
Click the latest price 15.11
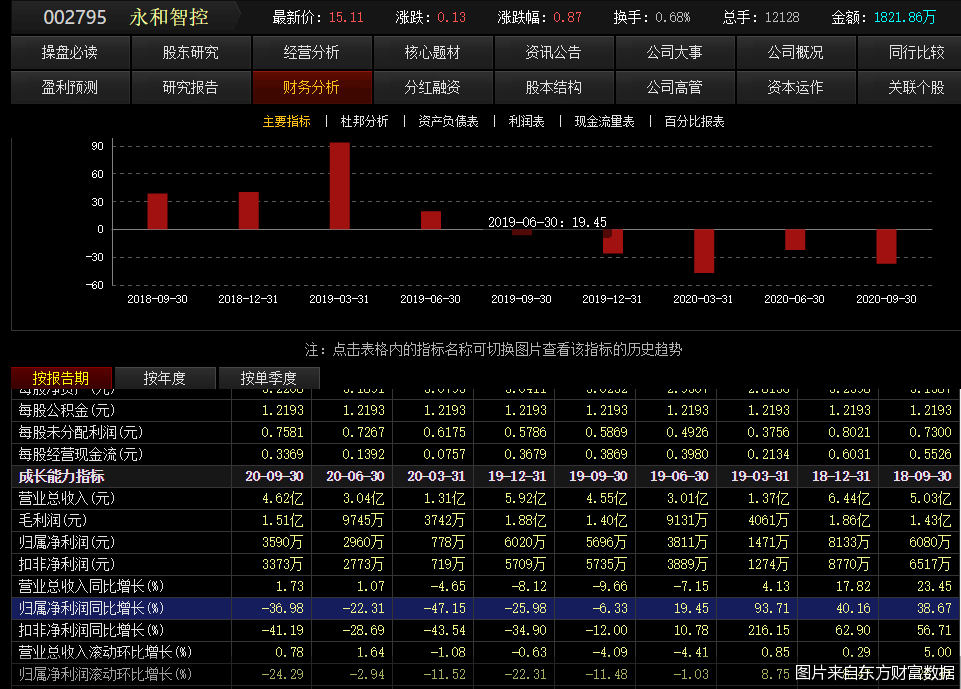coord(346,17)
